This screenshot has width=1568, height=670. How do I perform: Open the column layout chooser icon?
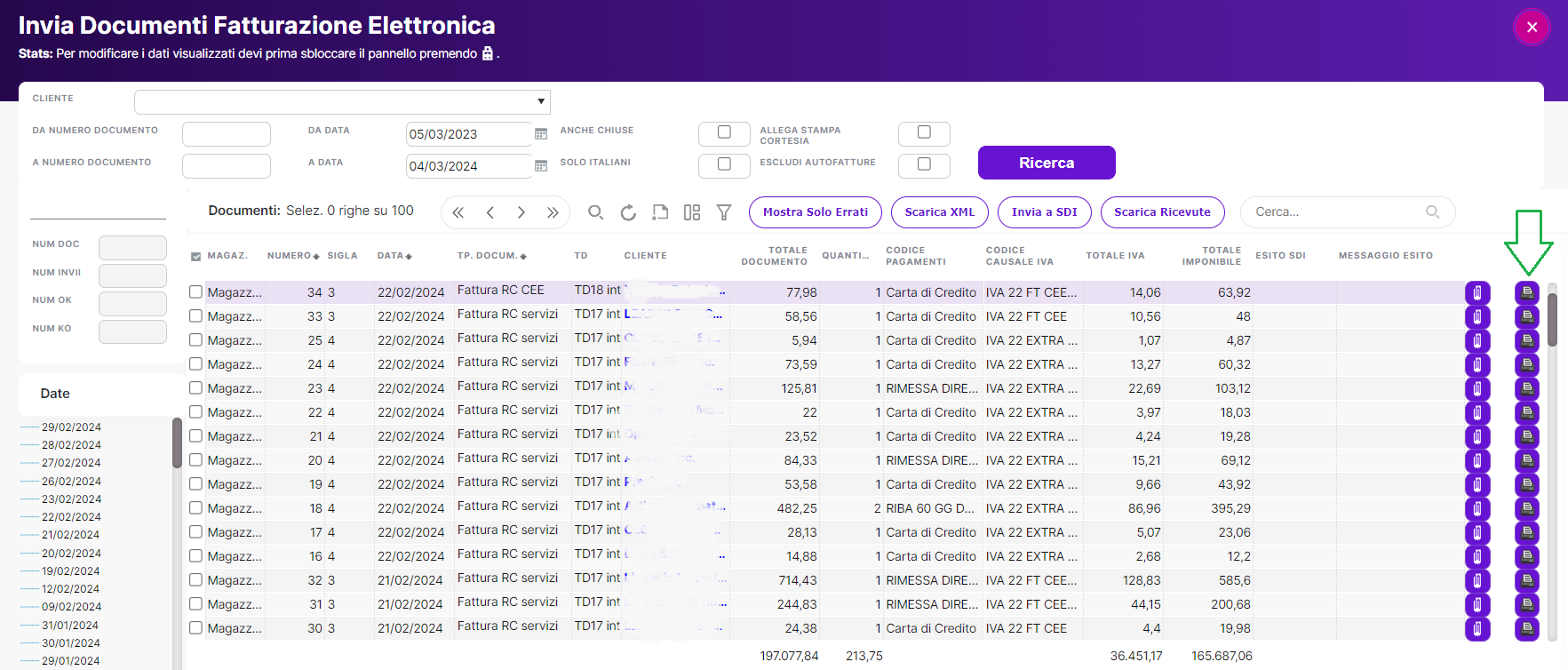pos(692,212)
